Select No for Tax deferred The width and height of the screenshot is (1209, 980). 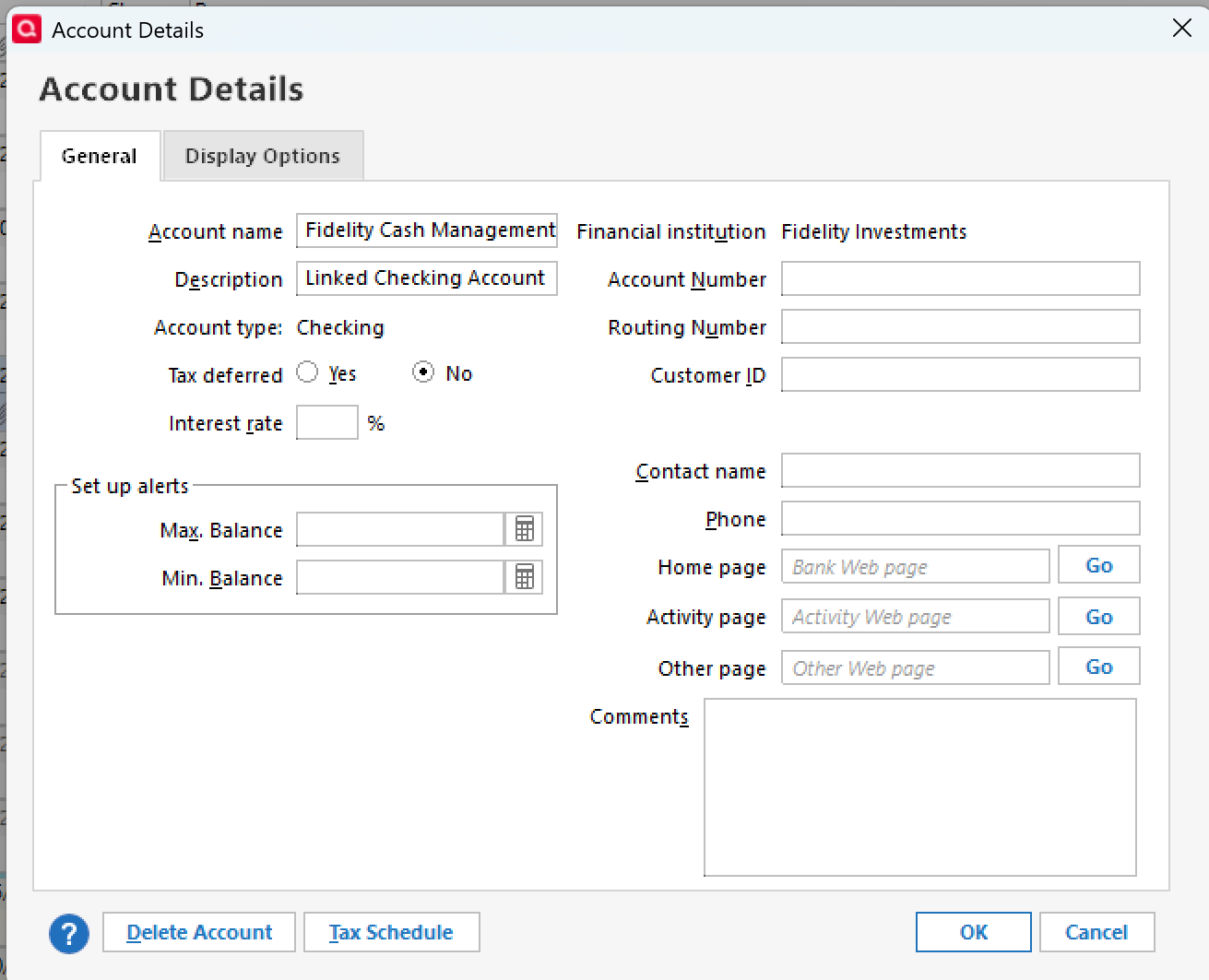(423, 372)
